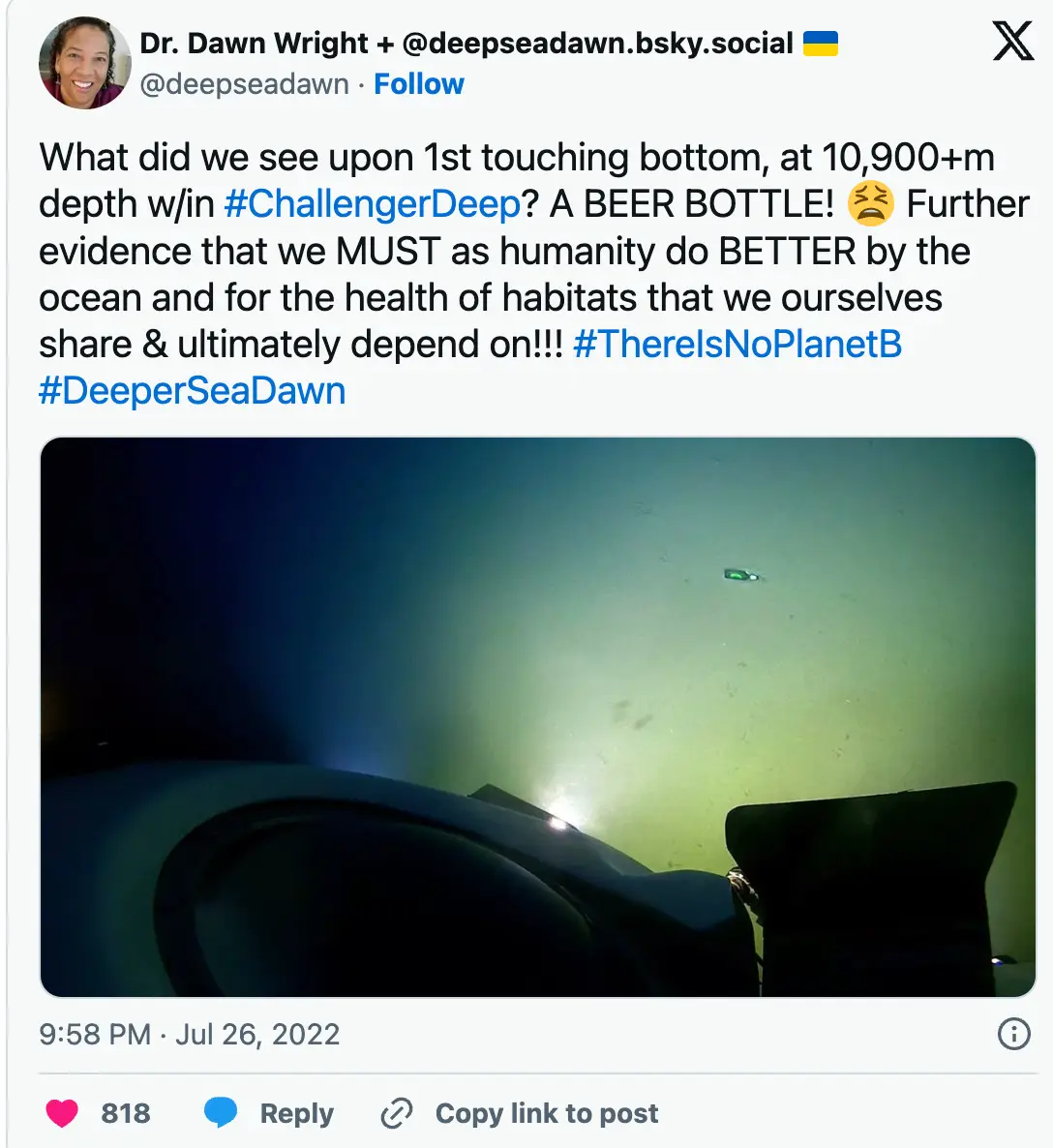The image size is (1053, 1148).
Task: Open the #ThereIsNoPlanetB hashtag
Action: [x=737, y=345]
